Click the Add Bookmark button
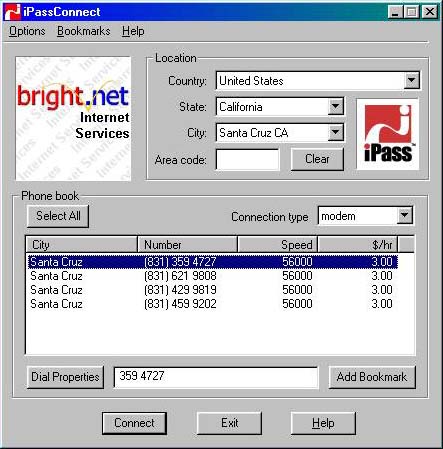This screenshot has height=449, width=443. pyautogui.click(x=372, y=377)
